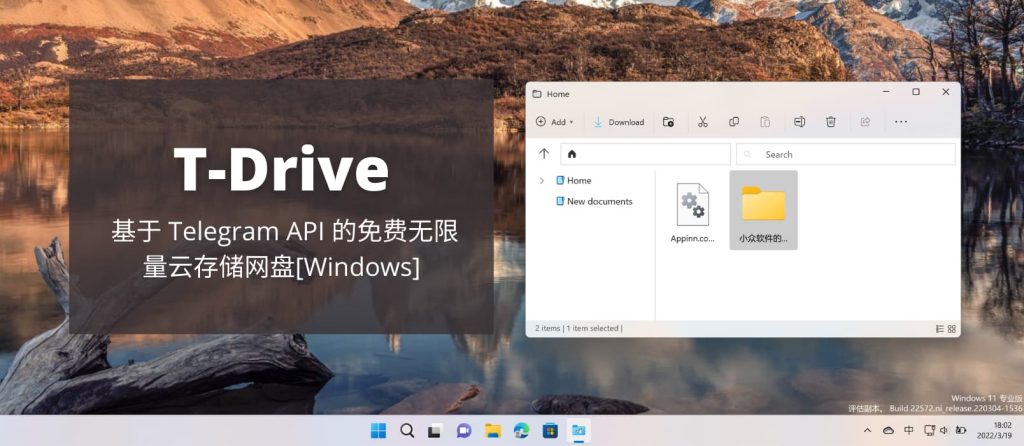Click the Delete trash bin icon

pos(830,122)
